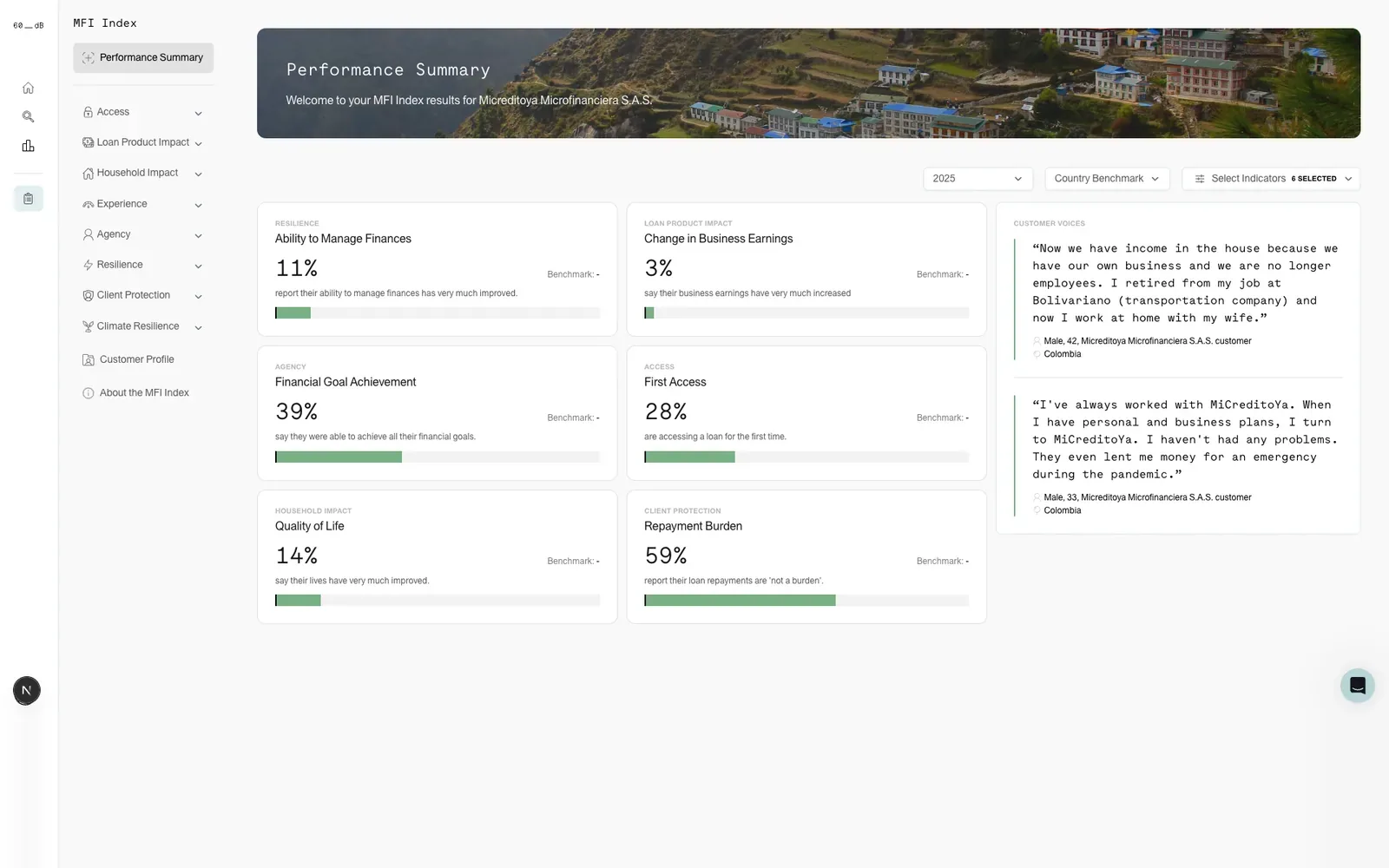Screen dimensions: 1389x868
Task: Open the Financial Goal Achievement card
Action: [437, 413]
